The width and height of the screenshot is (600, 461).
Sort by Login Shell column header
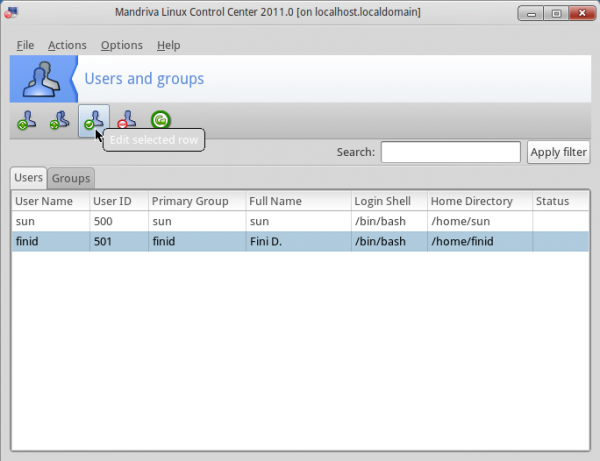(x=389, y=201)
